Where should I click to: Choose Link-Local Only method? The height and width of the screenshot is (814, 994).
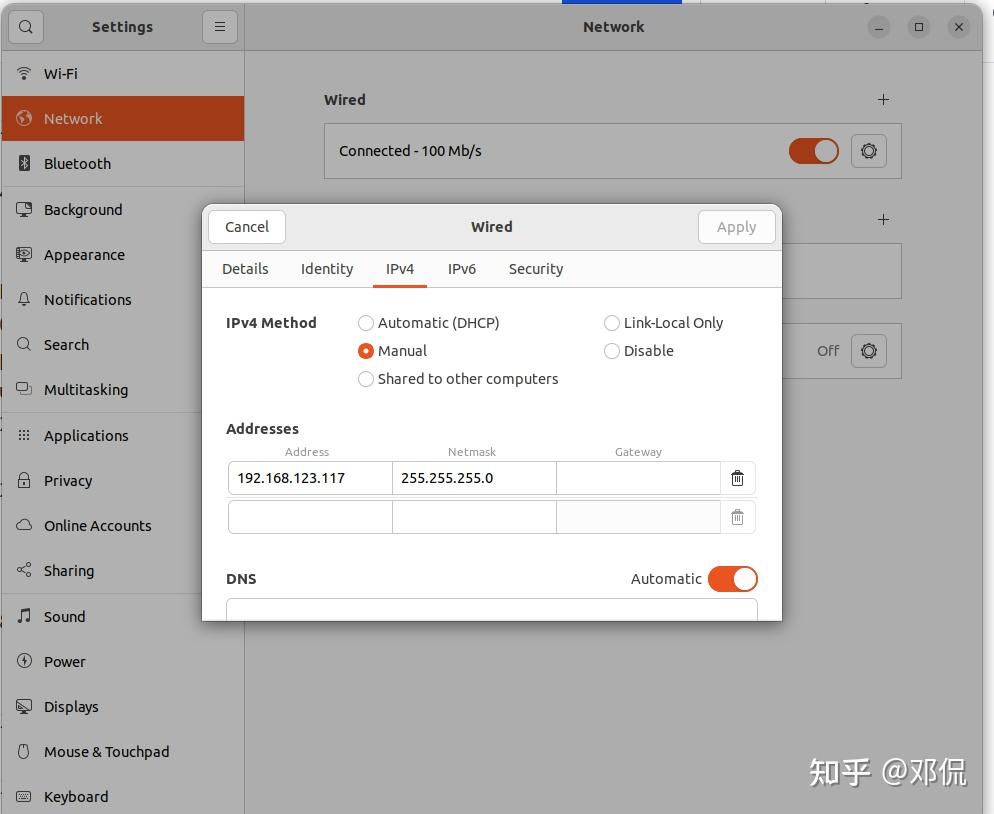pyautogui.click(x=611, y=323)
